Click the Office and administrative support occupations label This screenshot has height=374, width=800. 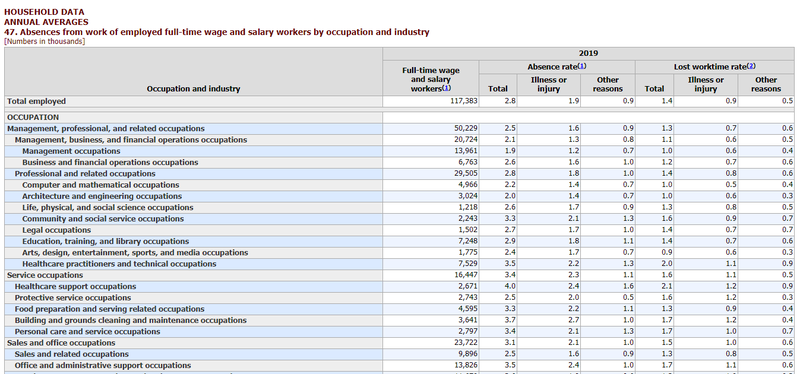pyautogui.click(x=103, y=365)
